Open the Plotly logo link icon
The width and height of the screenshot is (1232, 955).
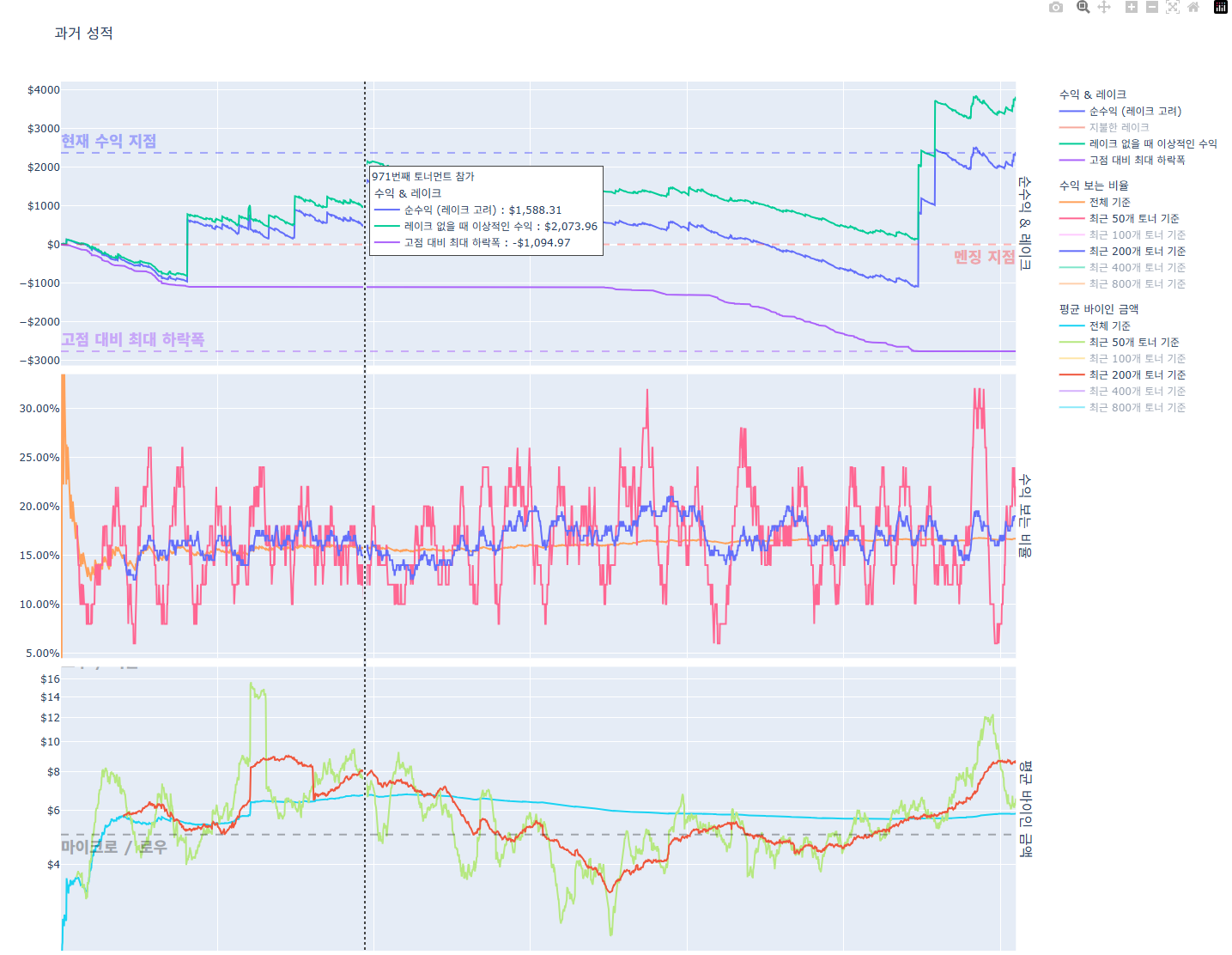1220,8
